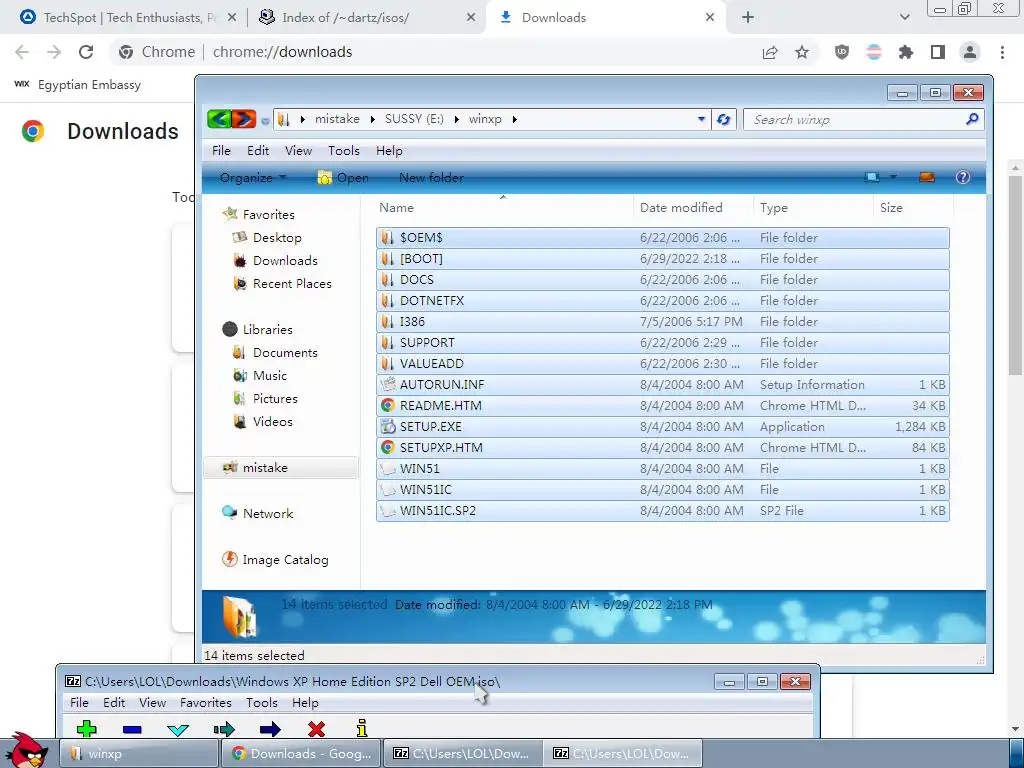
Task: Open Explorer Edit menu
Action: (x=258, y=151)
